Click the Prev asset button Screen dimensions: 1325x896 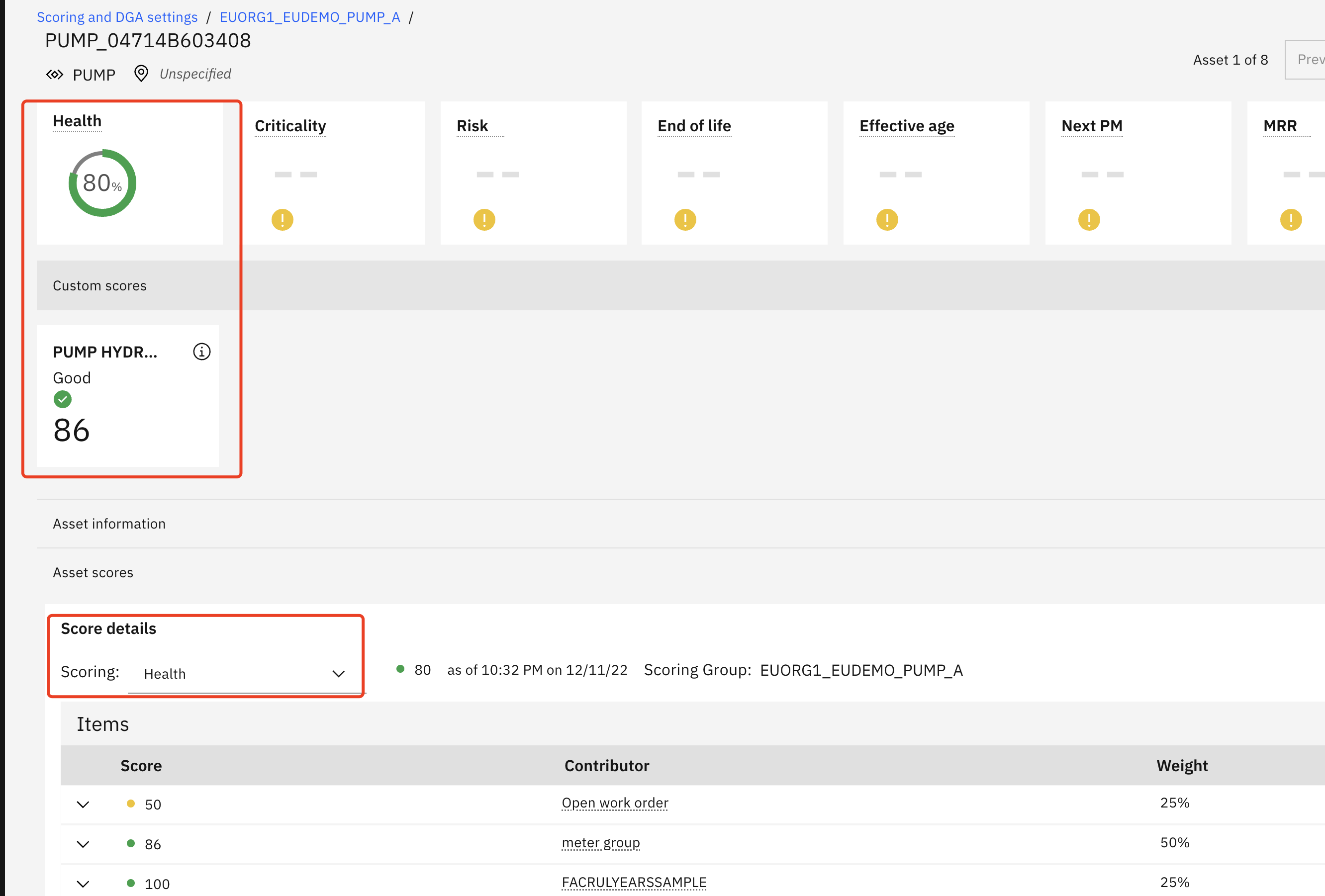click(x=1305, y=59)
